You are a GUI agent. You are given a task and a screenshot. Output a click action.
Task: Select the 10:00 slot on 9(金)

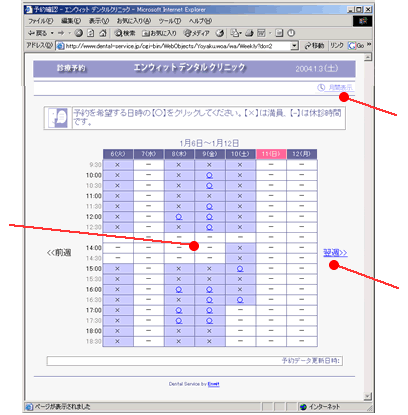tap(209, 175)
